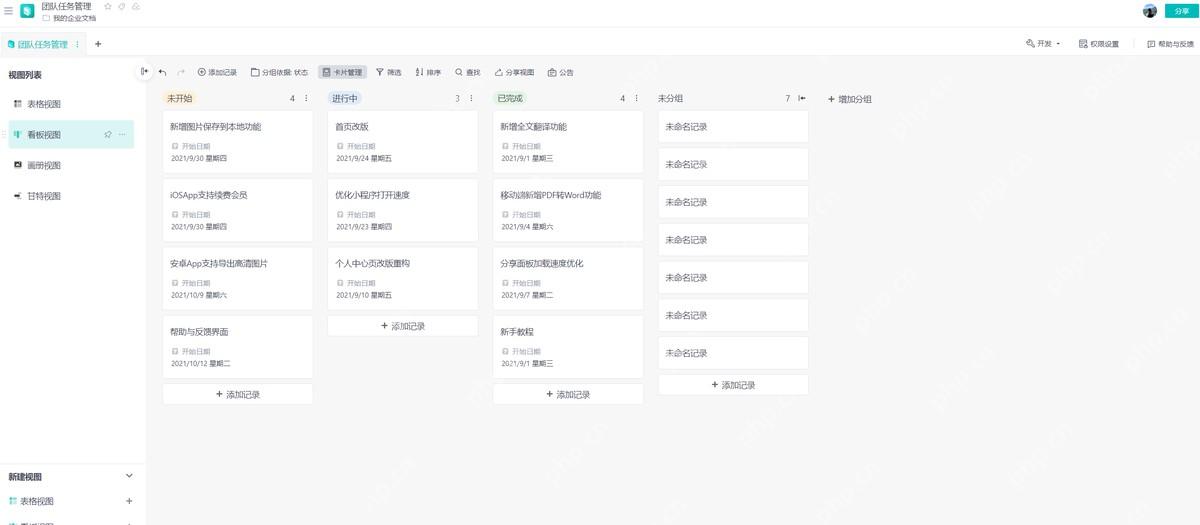Collapse the 未分组 column
This screenshot has width=1200, height=525.
tap(802, 98)
